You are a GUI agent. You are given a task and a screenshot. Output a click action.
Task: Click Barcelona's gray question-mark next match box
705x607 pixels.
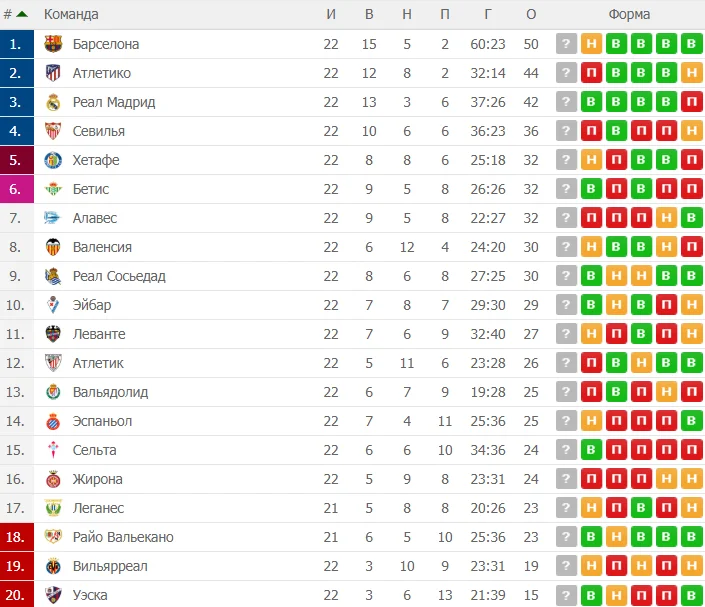click(x=567, y=44)
